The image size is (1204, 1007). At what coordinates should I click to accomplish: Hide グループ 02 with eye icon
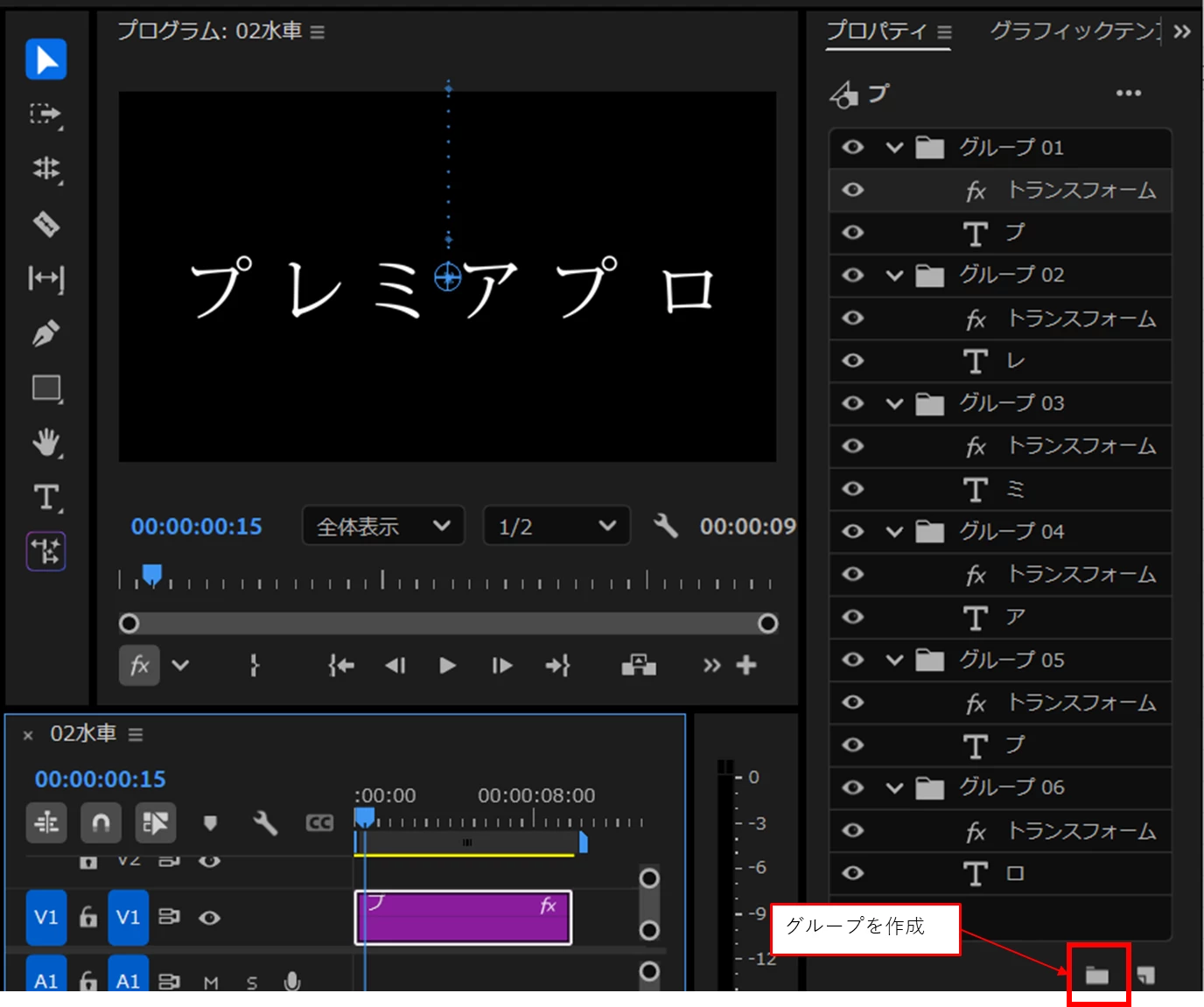pyautogui.click(x=853, y=275)
